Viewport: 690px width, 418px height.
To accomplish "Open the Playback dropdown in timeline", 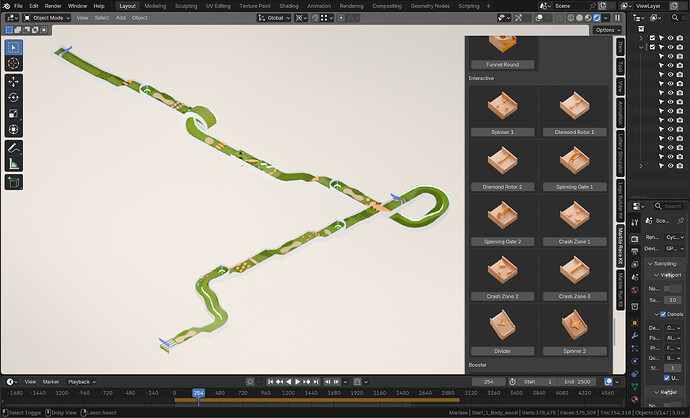I will coord(81,382).
